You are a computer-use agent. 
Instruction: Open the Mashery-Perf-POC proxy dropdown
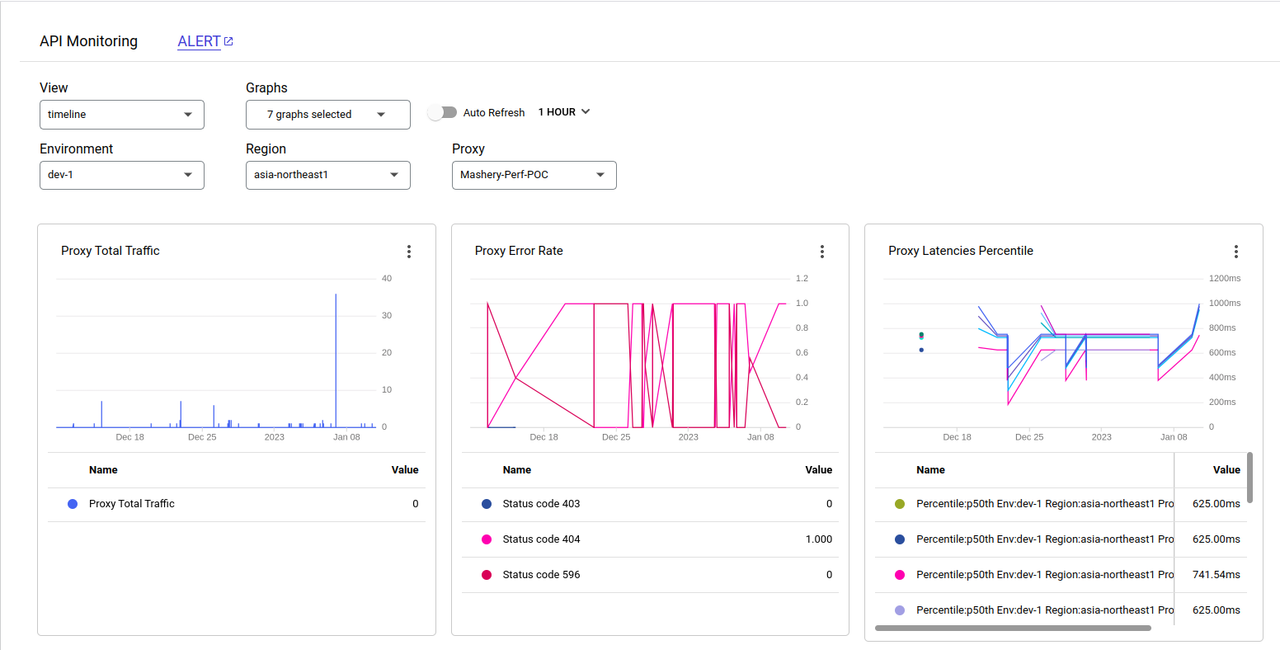[x=534, y=175]
